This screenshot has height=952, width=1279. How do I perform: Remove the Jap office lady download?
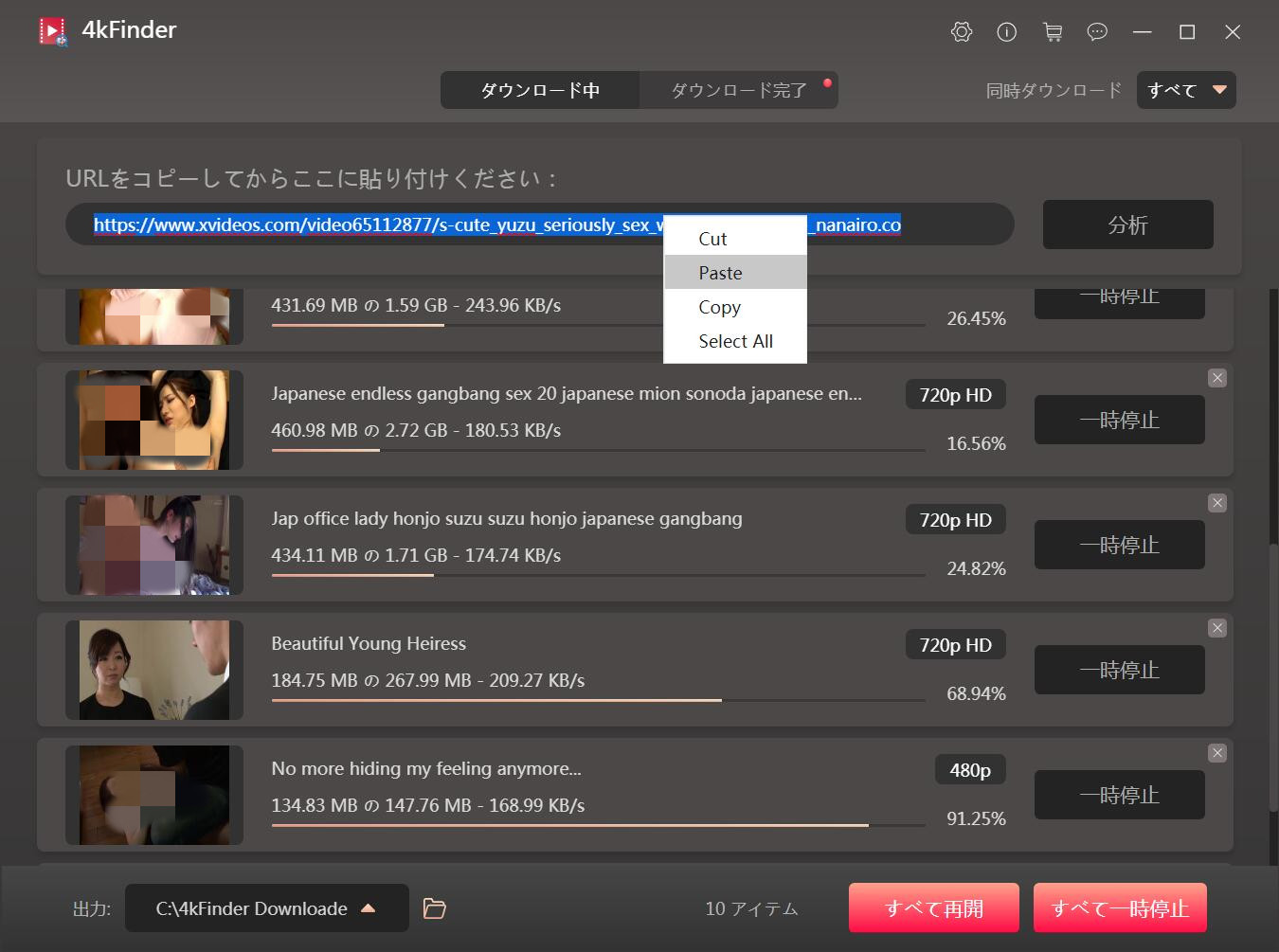[x=1217, y=503]
